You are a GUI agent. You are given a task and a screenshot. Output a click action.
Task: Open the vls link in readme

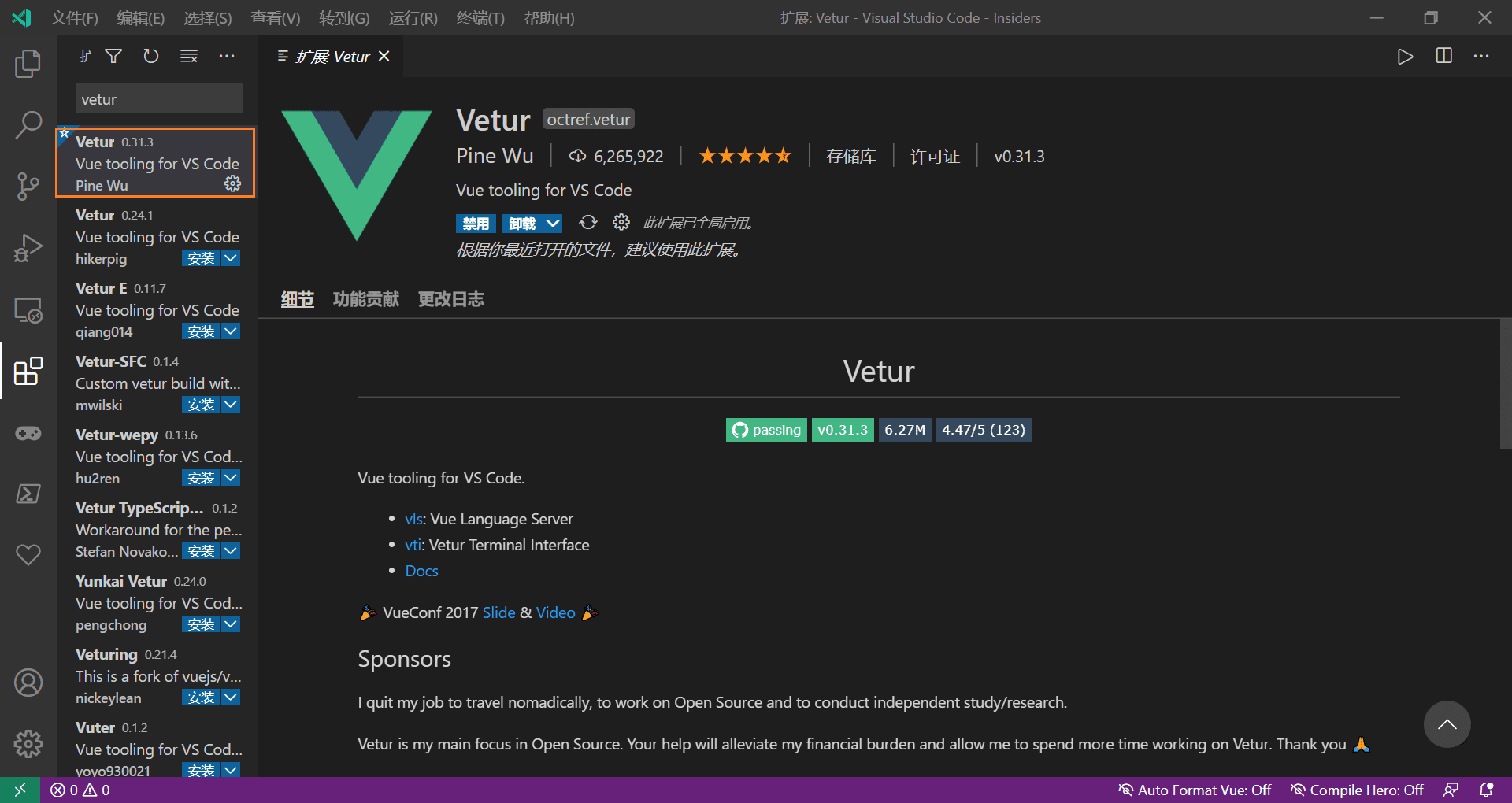[413, 519]
